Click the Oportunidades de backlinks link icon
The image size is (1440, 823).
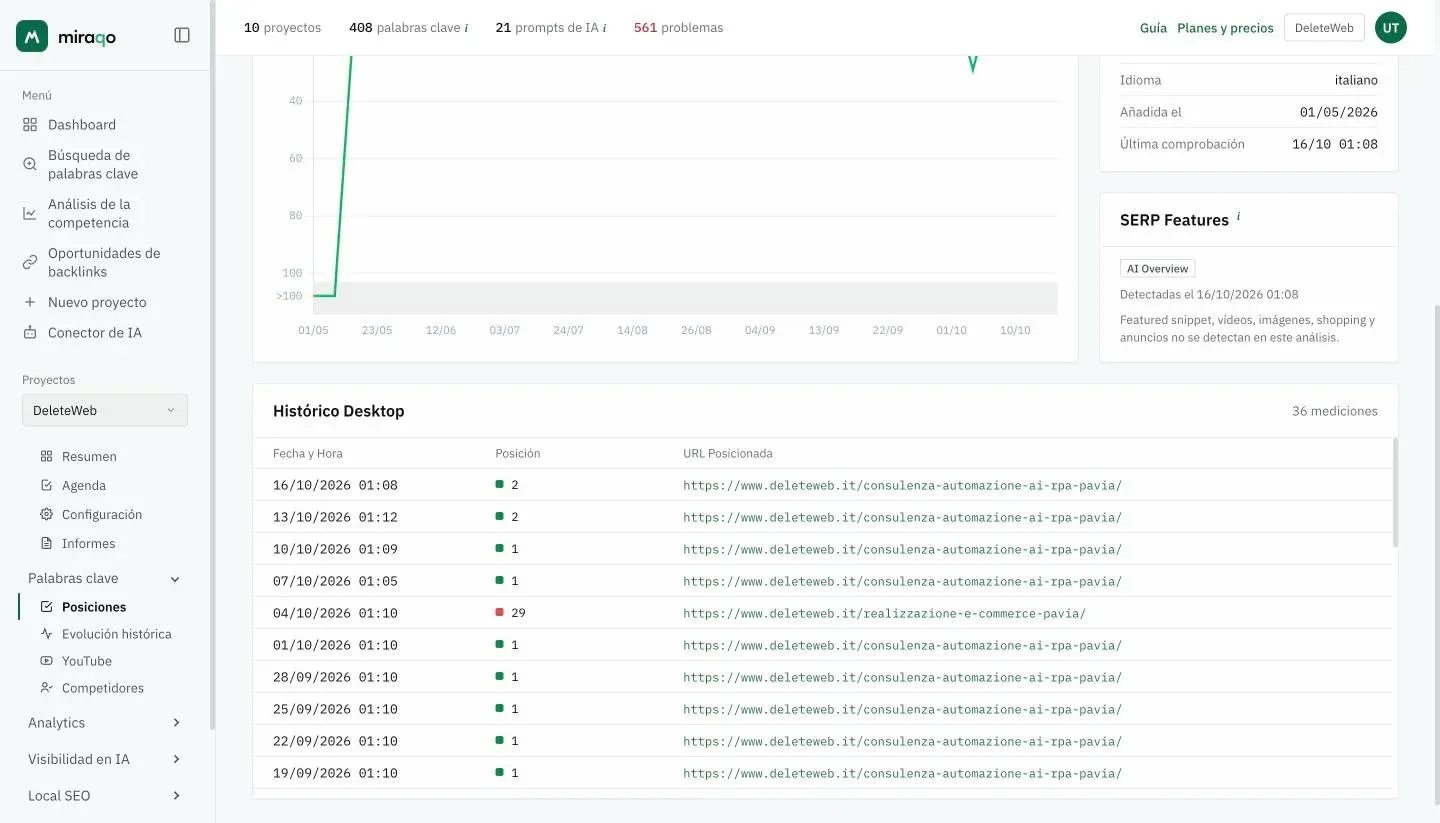tap(30, 262)
